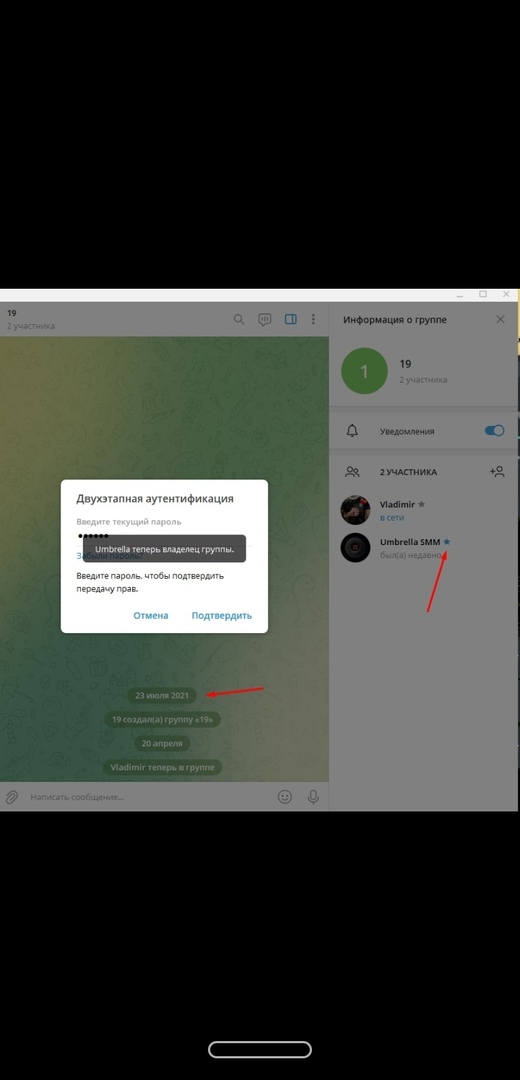The width and height of the screenshot is (520, 1080).
Task: Open the discussion comments icon in header
Action: coord(264,320)
